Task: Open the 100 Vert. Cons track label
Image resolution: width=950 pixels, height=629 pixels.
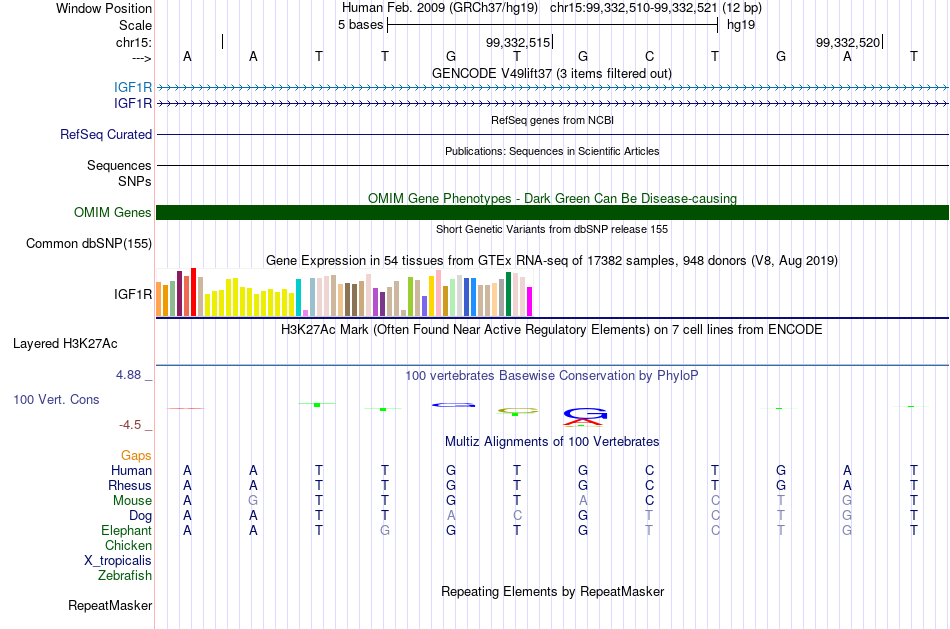Action: (x=56, y=399)
